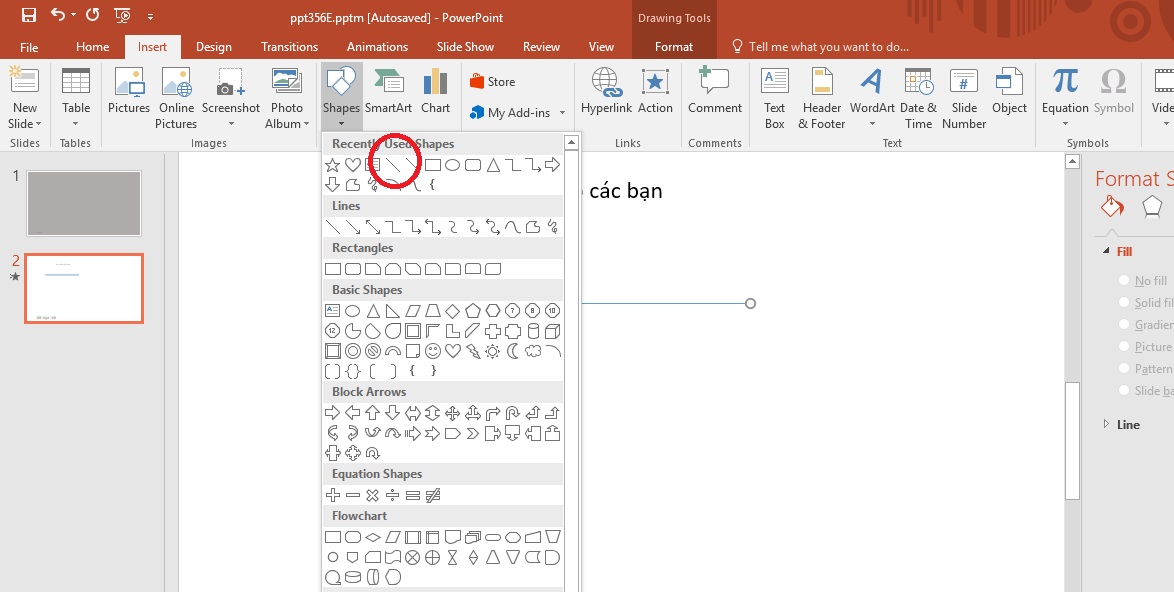This screenshot has height=592, width=1174.
Task: Click the shapes gallery scroll up arrow
Action: click(x=571, y=142)
